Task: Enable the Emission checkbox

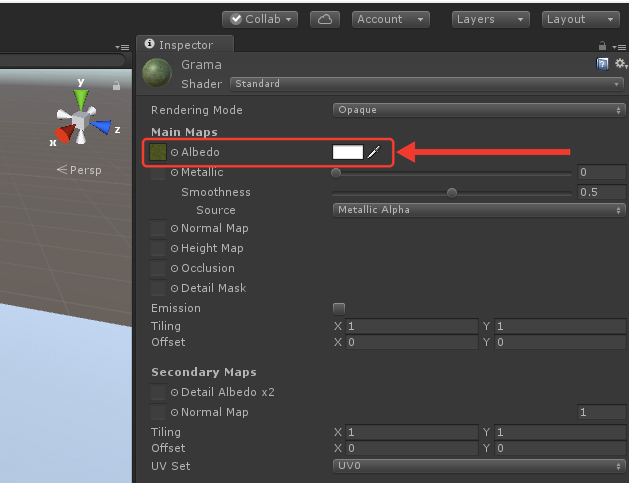Action: pyautogui.click(x=339, y=308)
